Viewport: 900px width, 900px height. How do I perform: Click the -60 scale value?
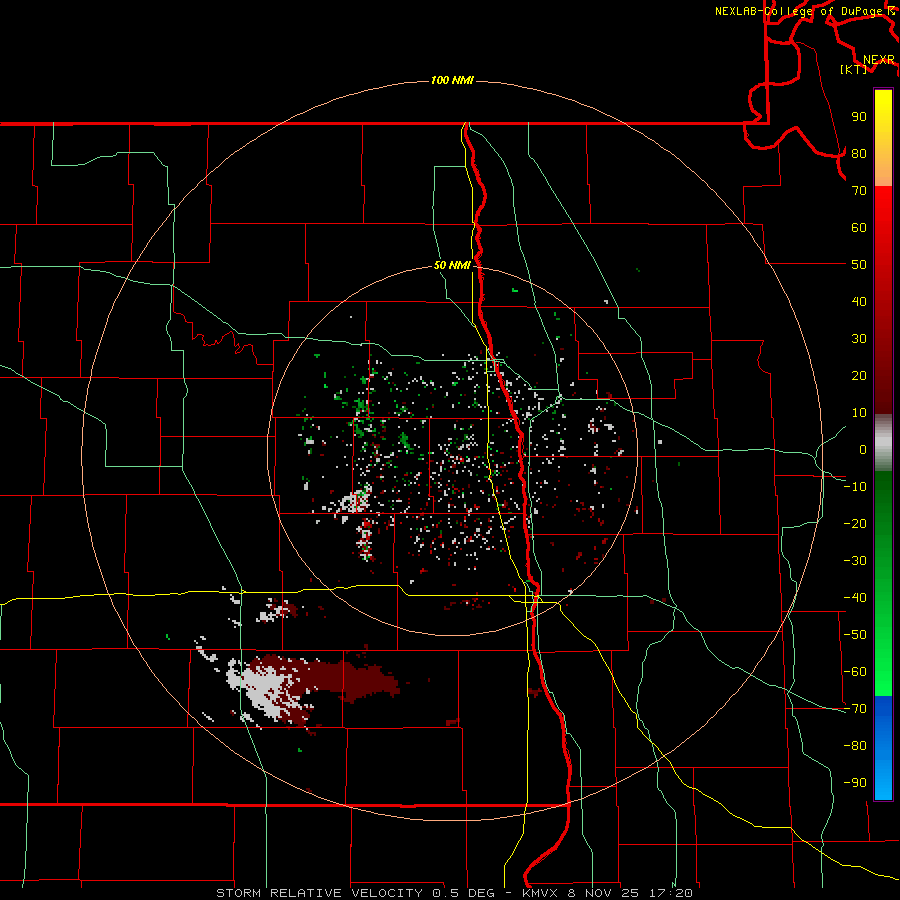[855, 672]
